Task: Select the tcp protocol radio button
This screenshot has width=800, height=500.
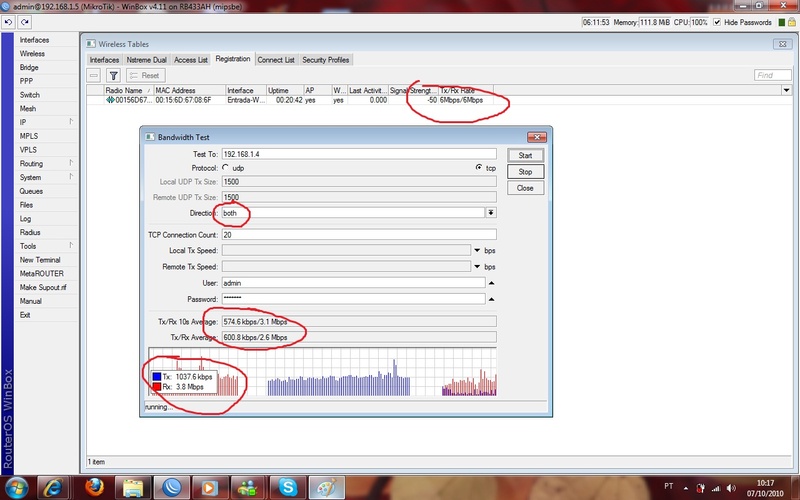Action: (x=479, y=167)
